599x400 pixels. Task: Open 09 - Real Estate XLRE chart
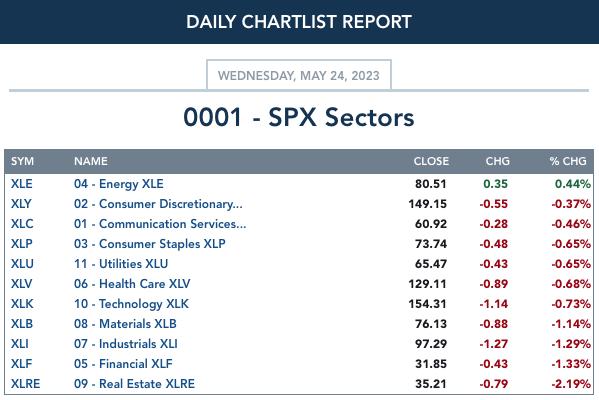point(134,384)
